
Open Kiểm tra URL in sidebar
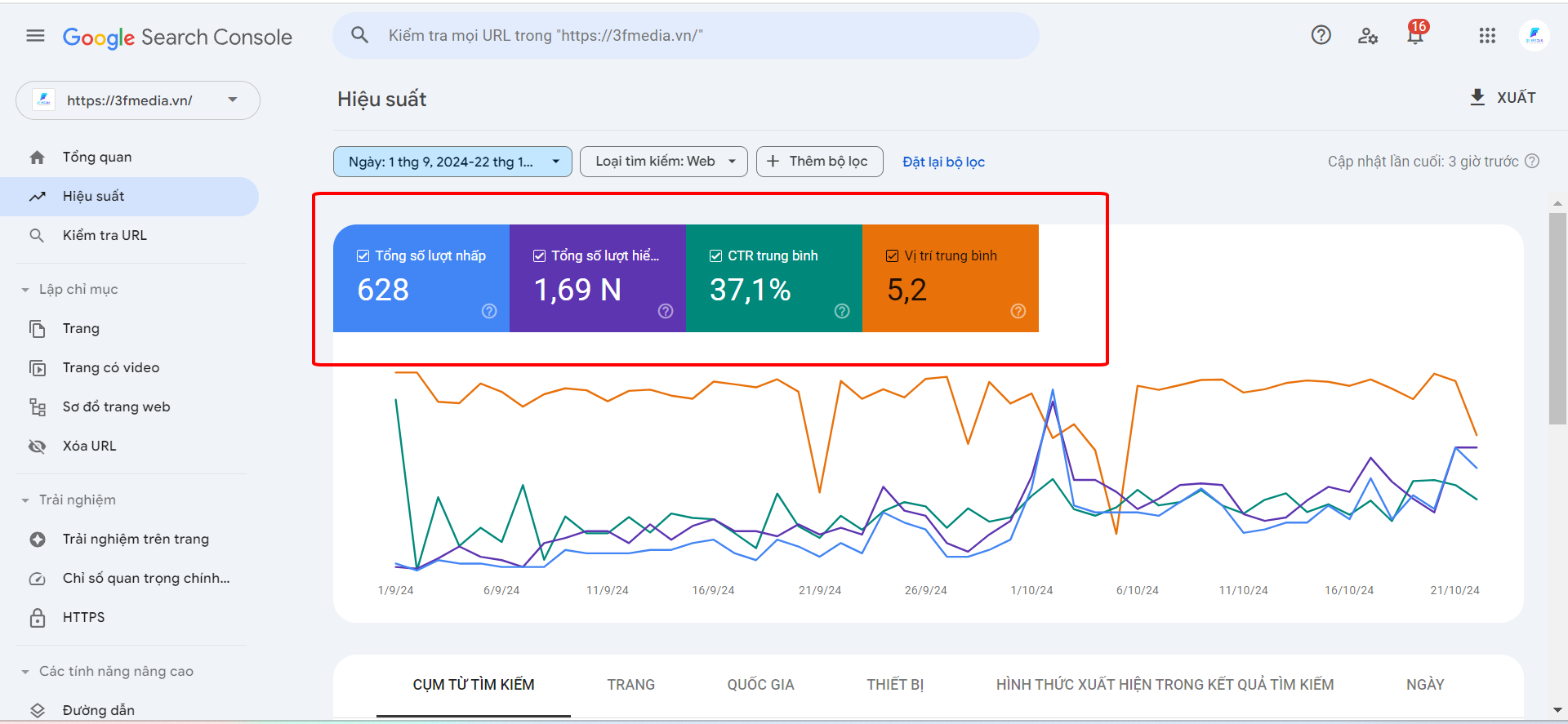[129, 236]
